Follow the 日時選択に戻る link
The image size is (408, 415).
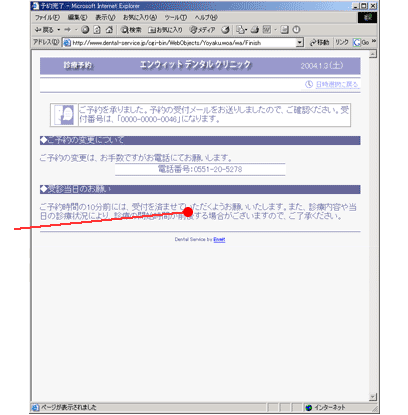337,84
